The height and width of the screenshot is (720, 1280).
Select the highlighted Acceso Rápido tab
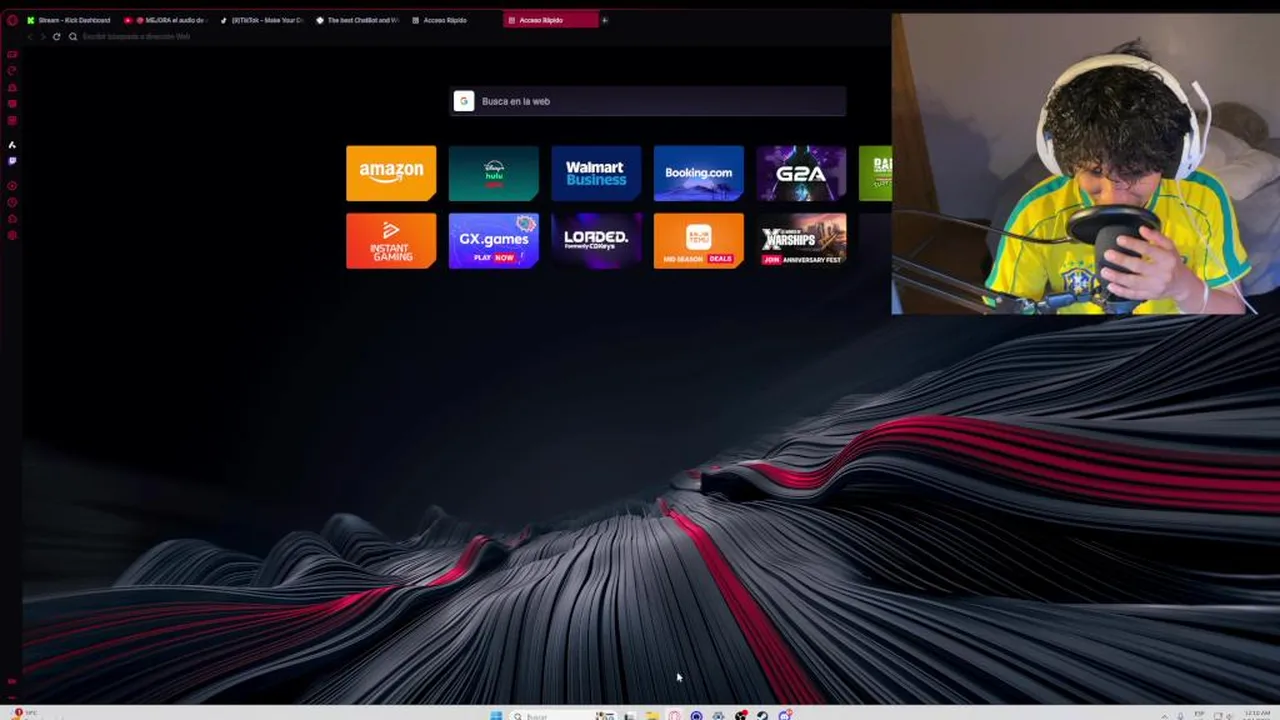point(550,20)
